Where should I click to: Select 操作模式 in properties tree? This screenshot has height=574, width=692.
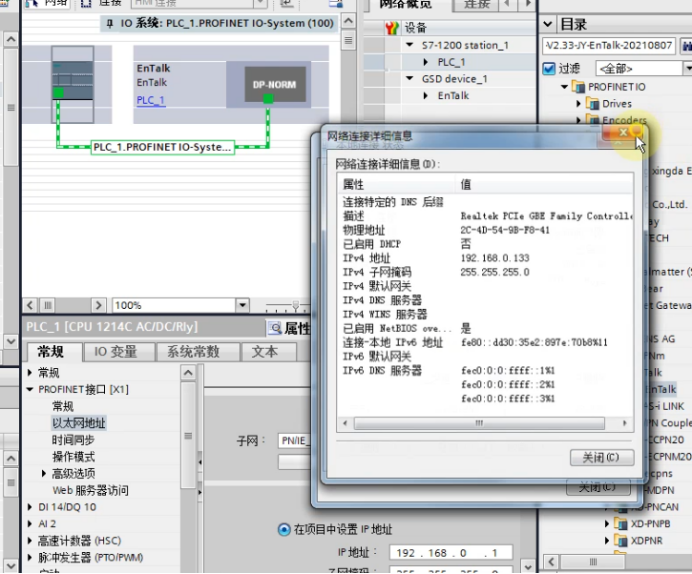(x=73, y=457)
